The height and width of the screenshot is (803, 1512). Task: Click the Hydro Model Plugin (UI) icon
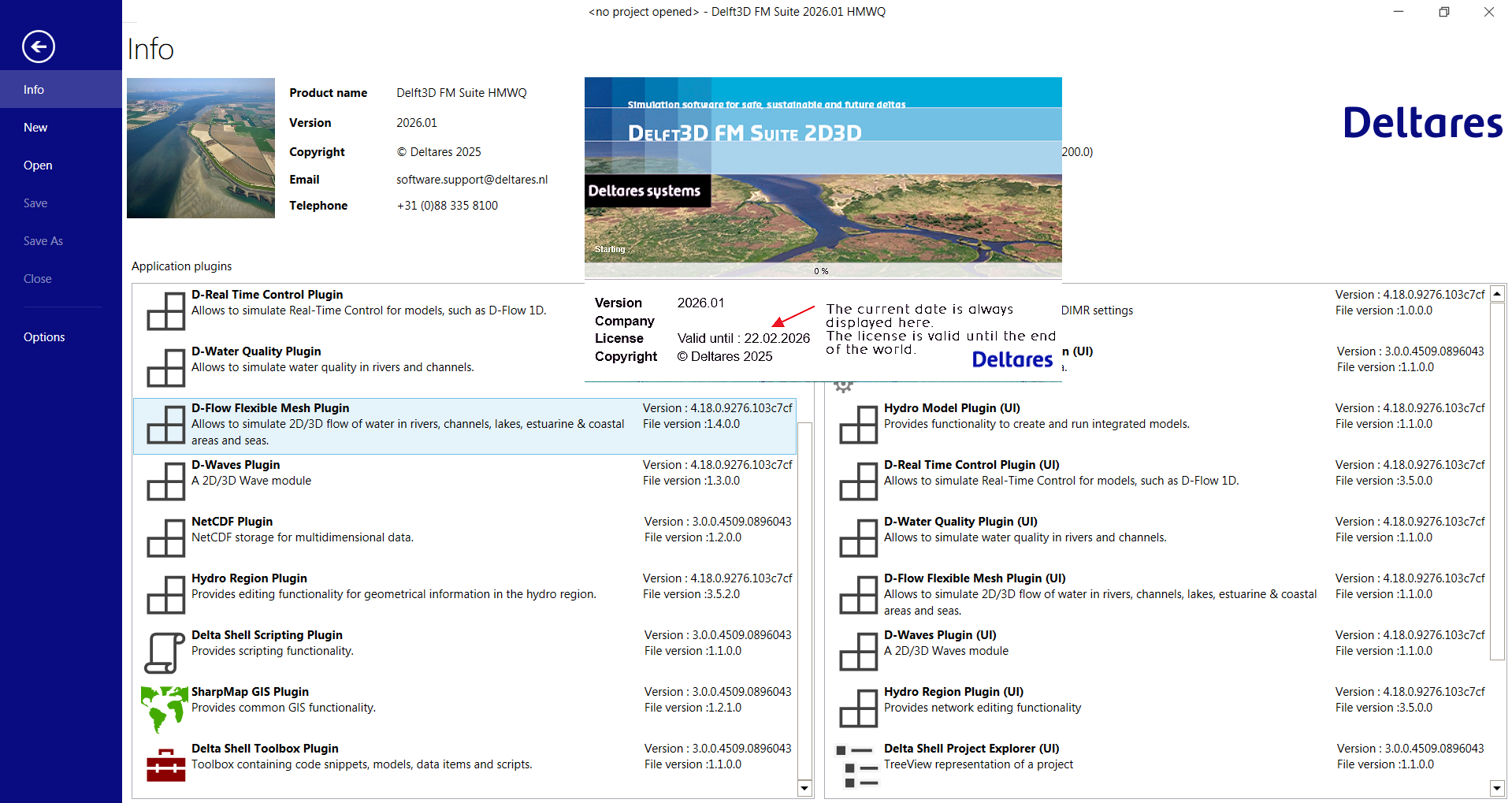(859, 425)
